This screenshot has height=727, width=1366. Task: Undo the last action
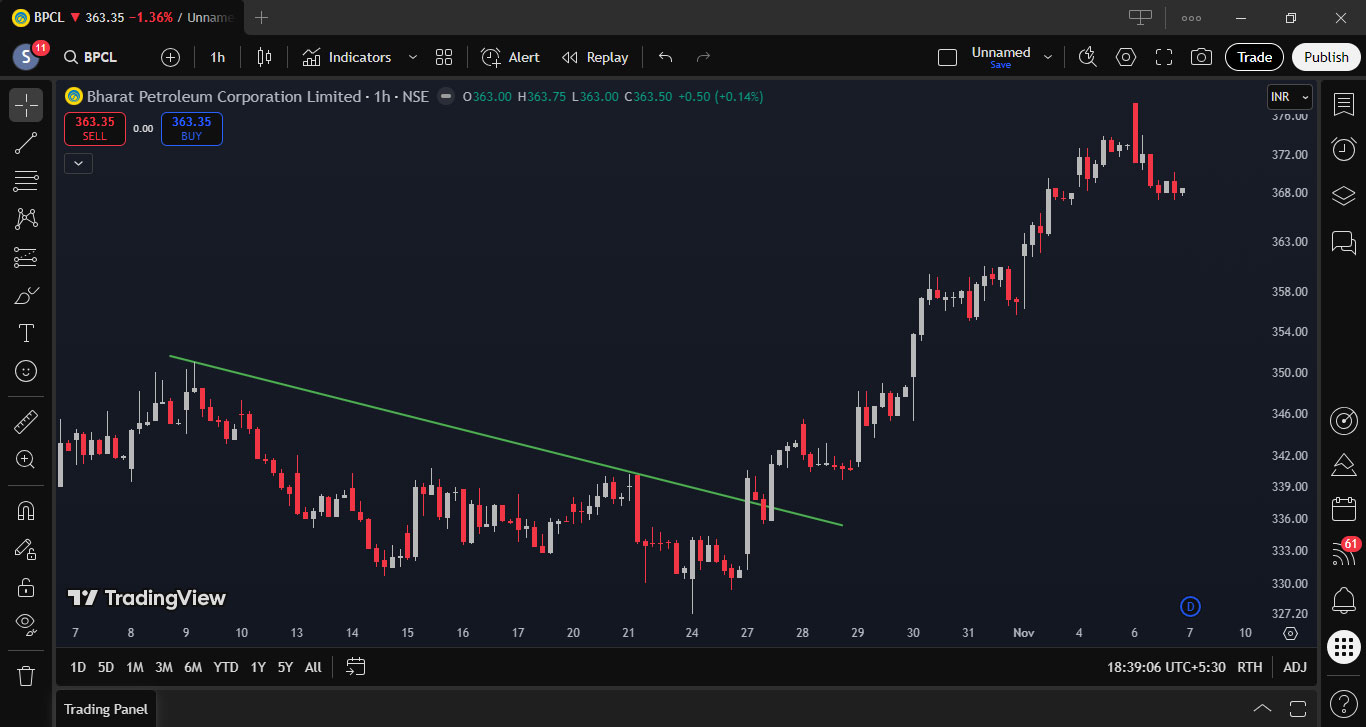666,57
